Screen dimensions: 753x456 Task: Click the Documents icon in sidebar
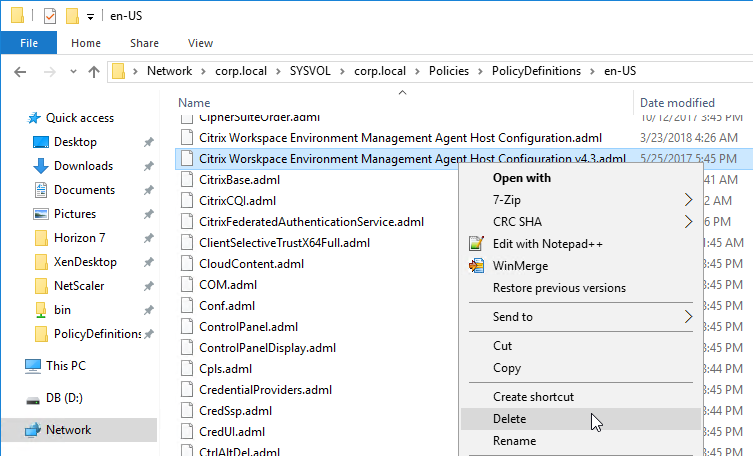click(x=41, y=190)
